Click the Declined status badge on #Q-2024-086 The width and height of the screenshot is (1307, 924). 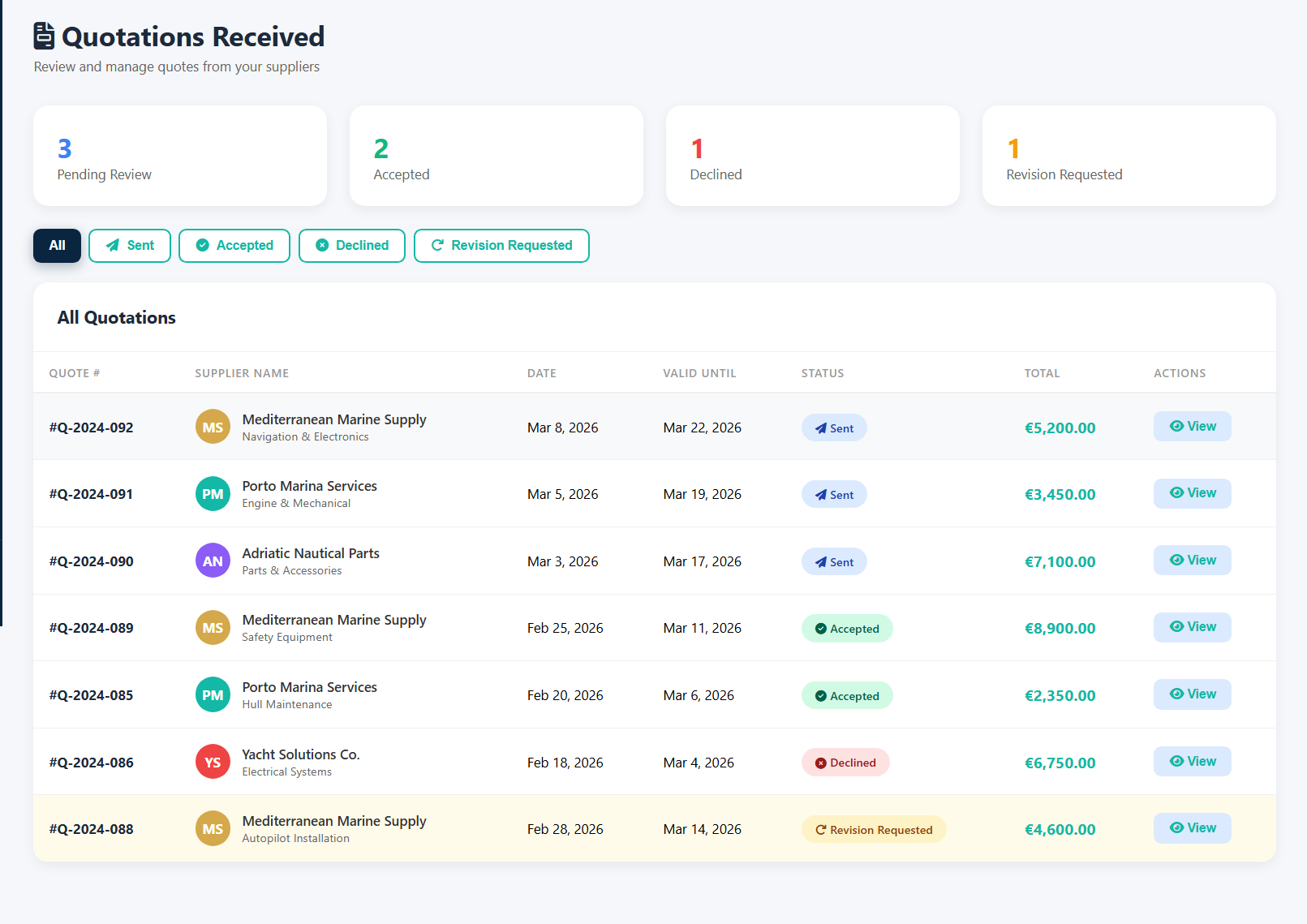845,763
